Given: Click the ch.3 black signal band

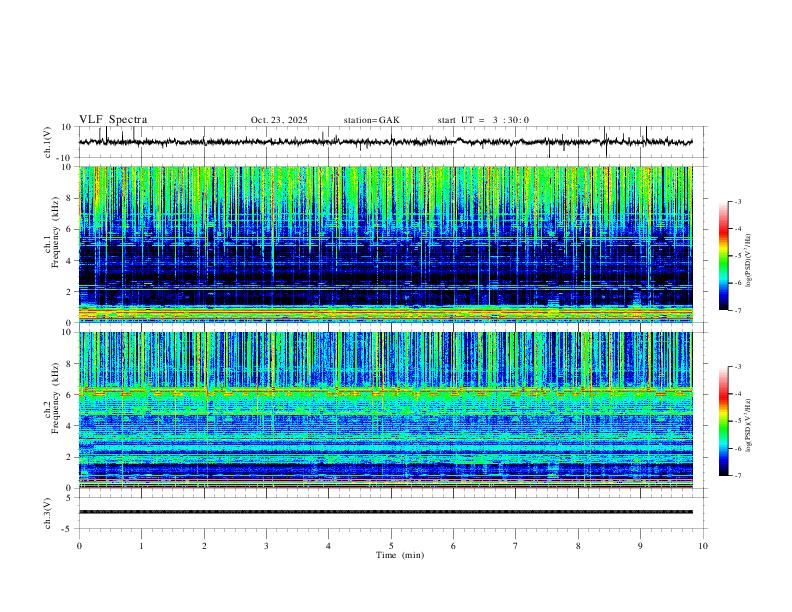Looking at the screenshot, I should point(385,512).
